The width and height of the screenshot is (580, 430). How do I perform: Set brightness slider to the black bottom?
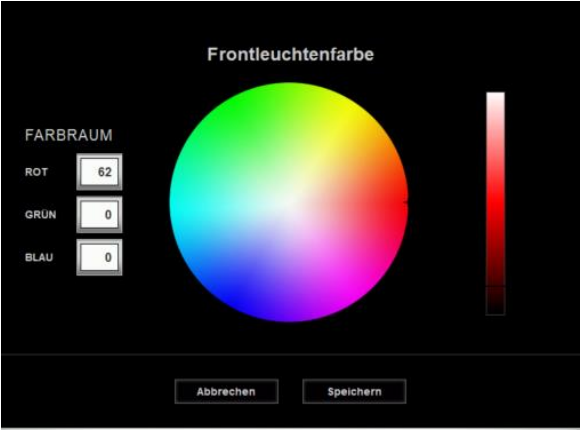click(495, 310)
